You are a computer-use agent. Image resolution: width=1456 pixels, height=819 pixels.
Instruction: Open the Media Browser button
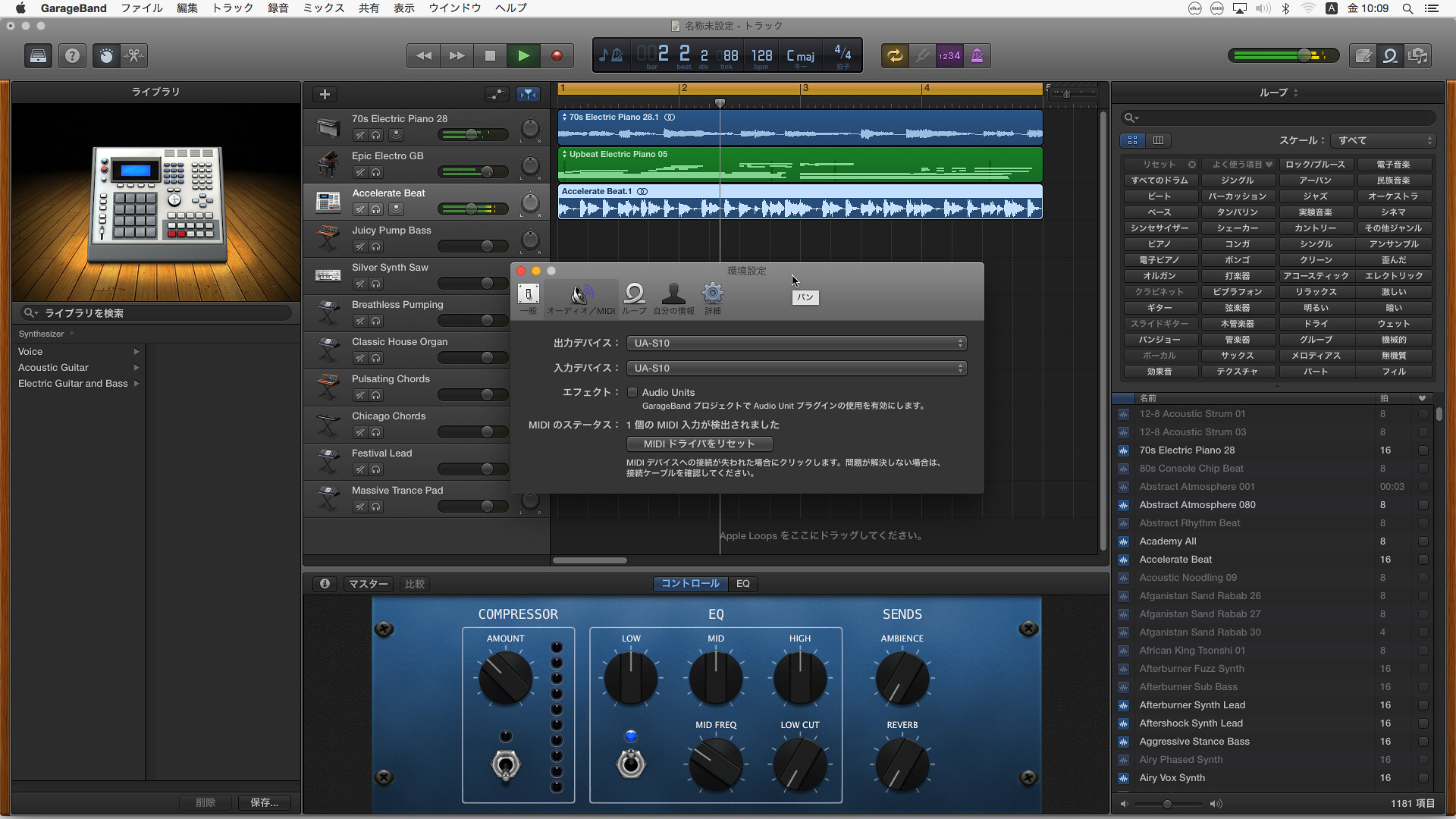pos(1418,55)
